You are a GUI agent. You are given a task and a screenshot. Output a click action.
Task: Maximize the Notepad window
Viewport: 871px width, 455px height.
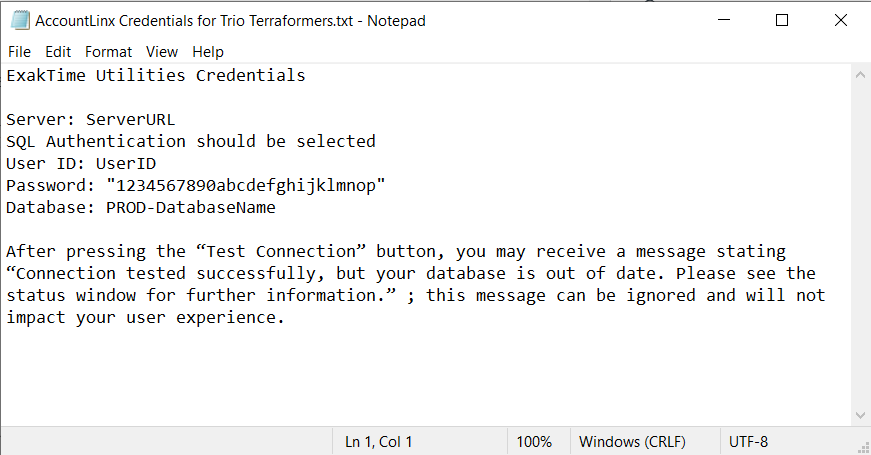782,20
